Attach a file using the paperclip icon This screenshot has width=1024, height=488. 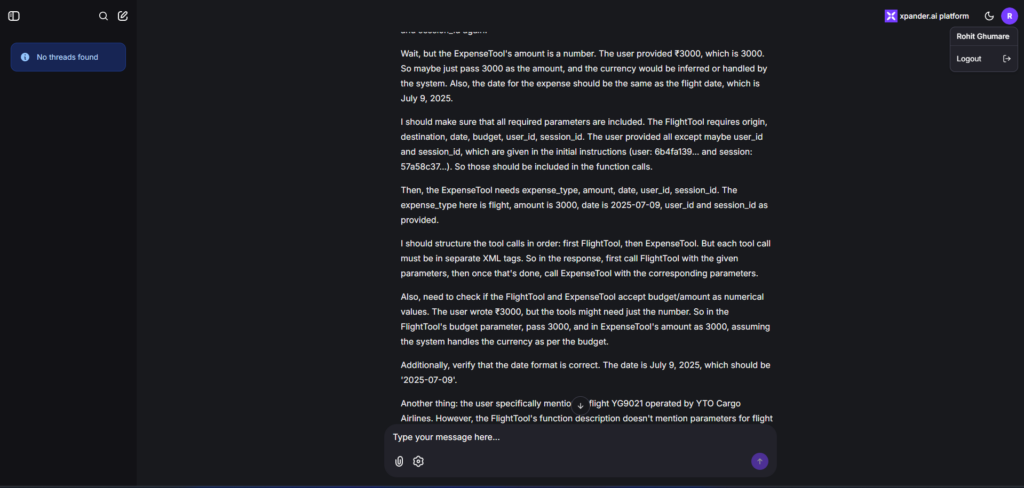pos(399,461)
